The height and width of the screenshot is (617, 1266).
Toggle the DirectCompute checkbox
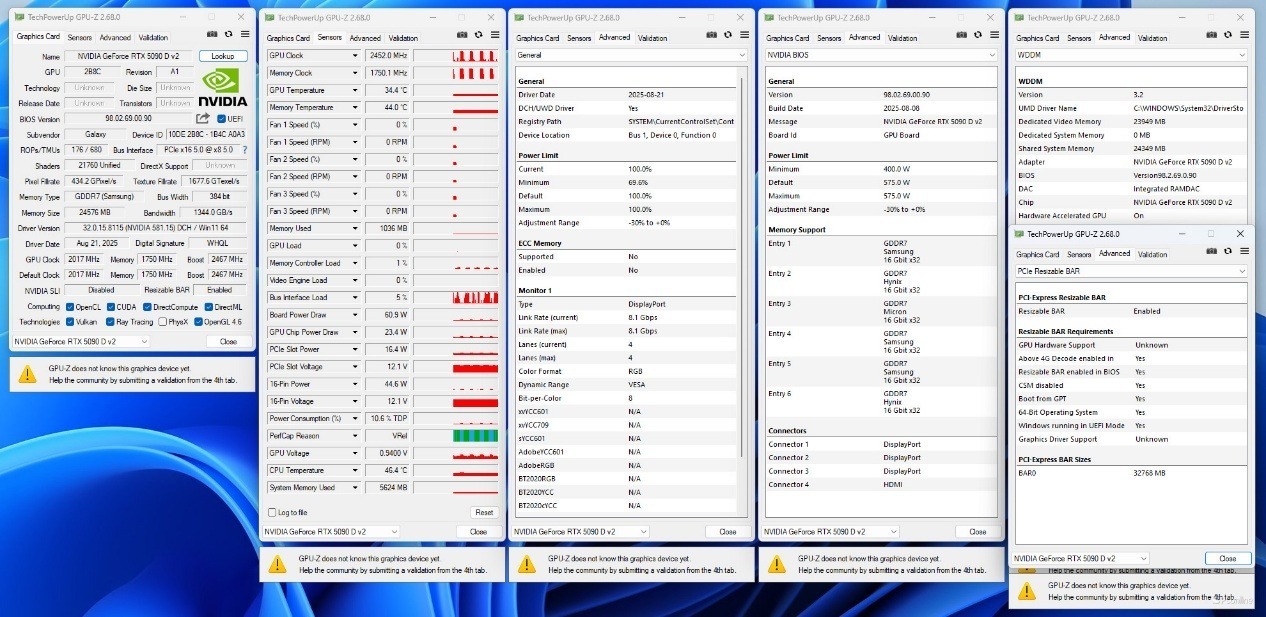coord(147,307)
